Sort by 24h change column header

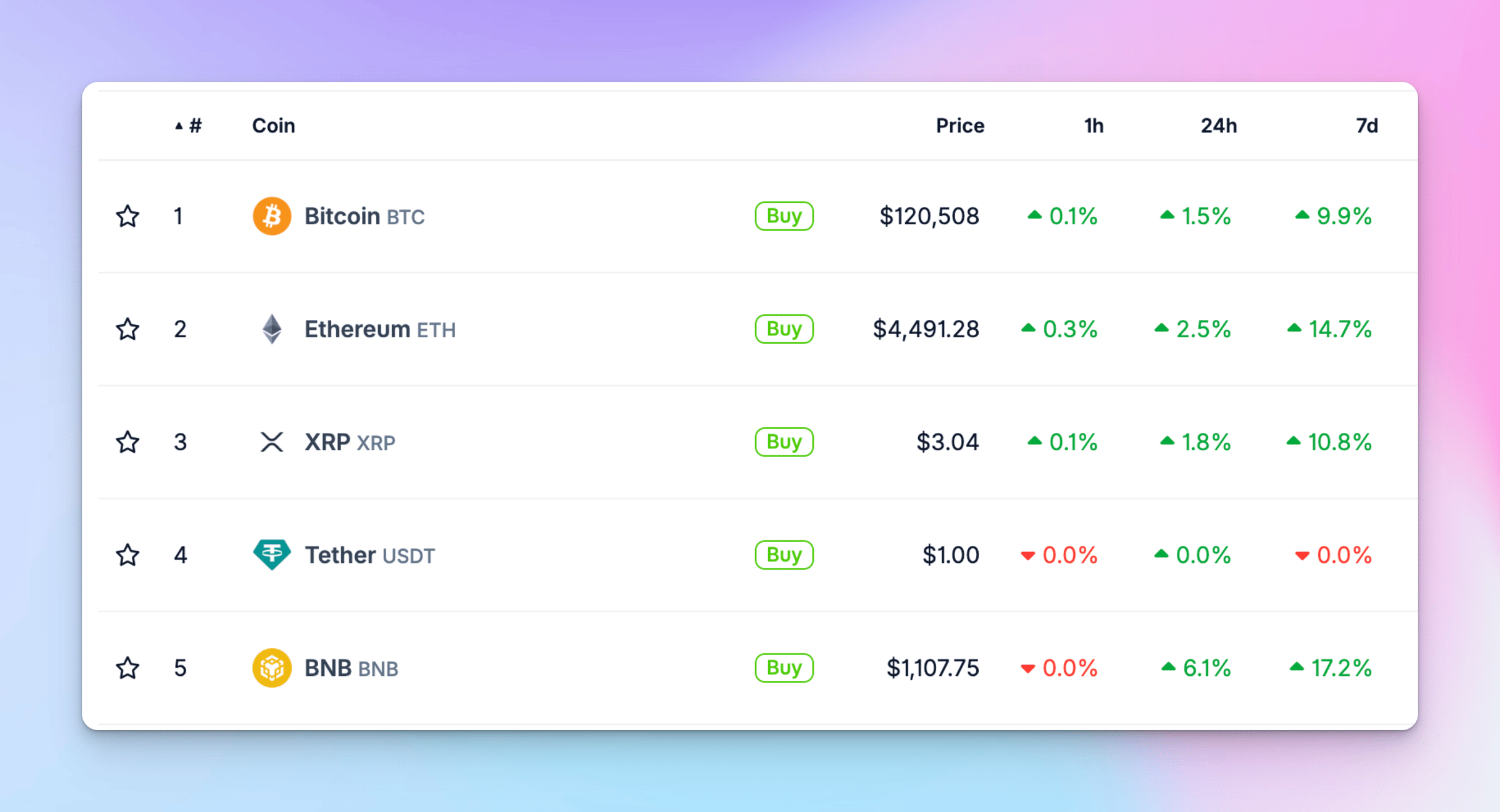click(x=1218, y=126)
